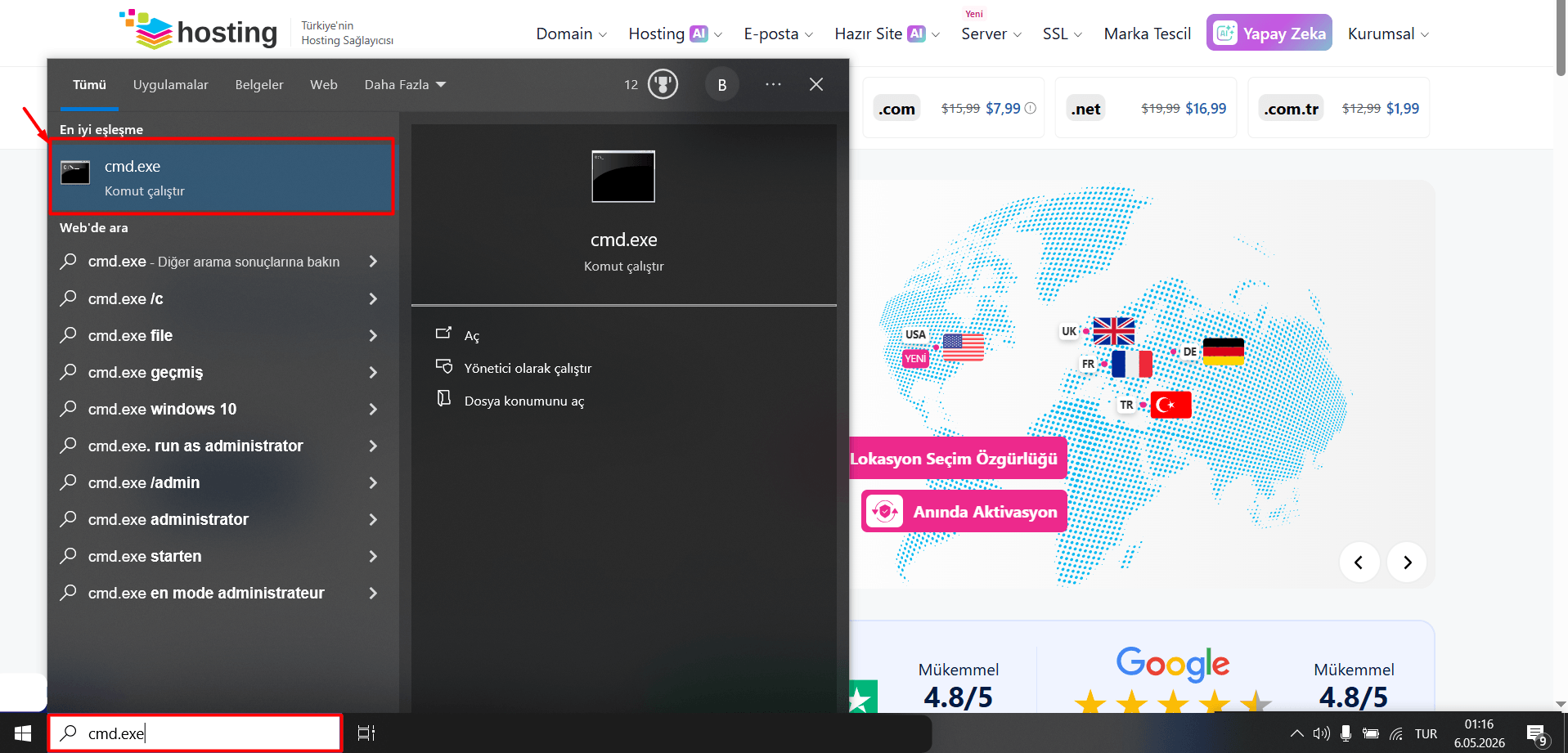Open the rewards trophy icon in search panel
This screenshot has height=753, width=1568.
coord(663,84)
